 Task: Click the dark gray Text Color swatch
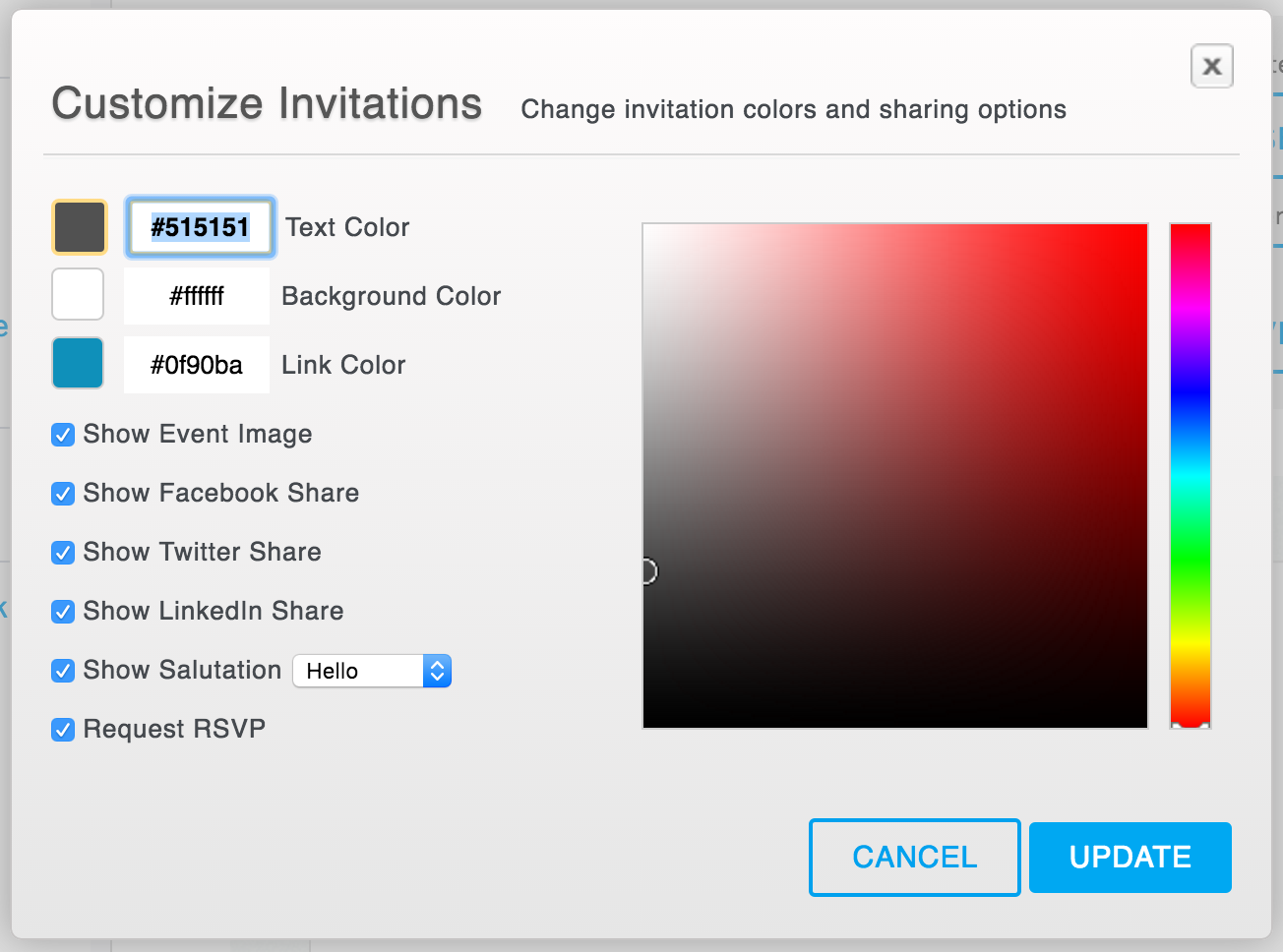pyautogui.click(x=80, y=227)
